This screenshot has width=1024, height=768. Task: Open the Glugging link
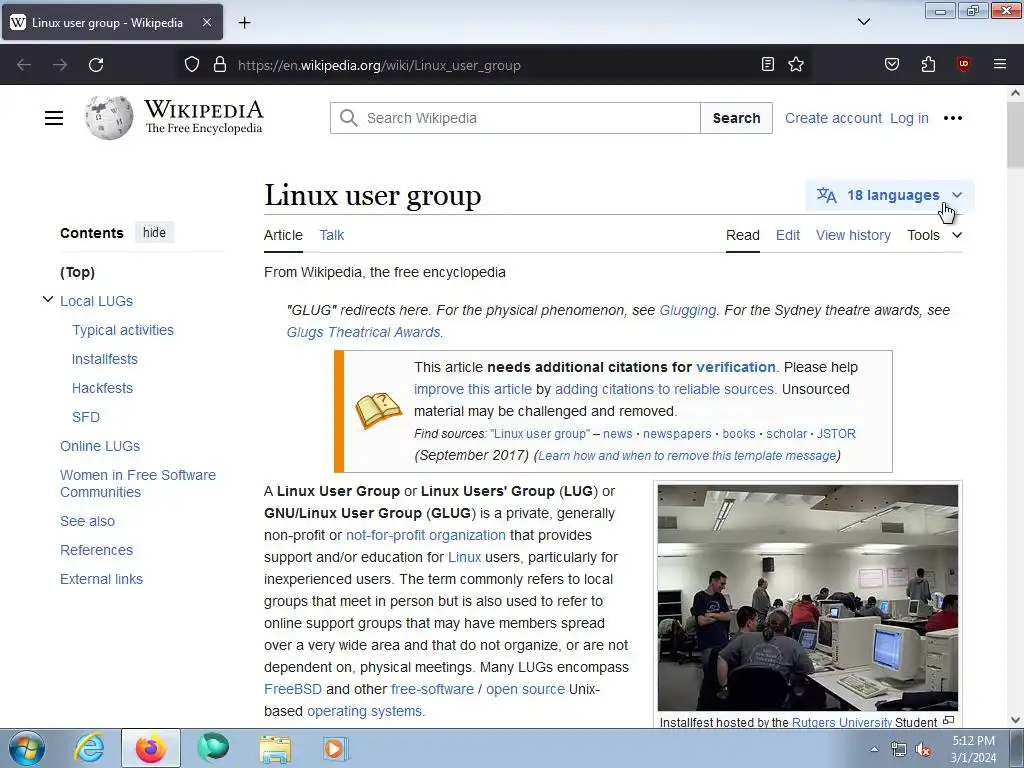[x=688, y=310]
